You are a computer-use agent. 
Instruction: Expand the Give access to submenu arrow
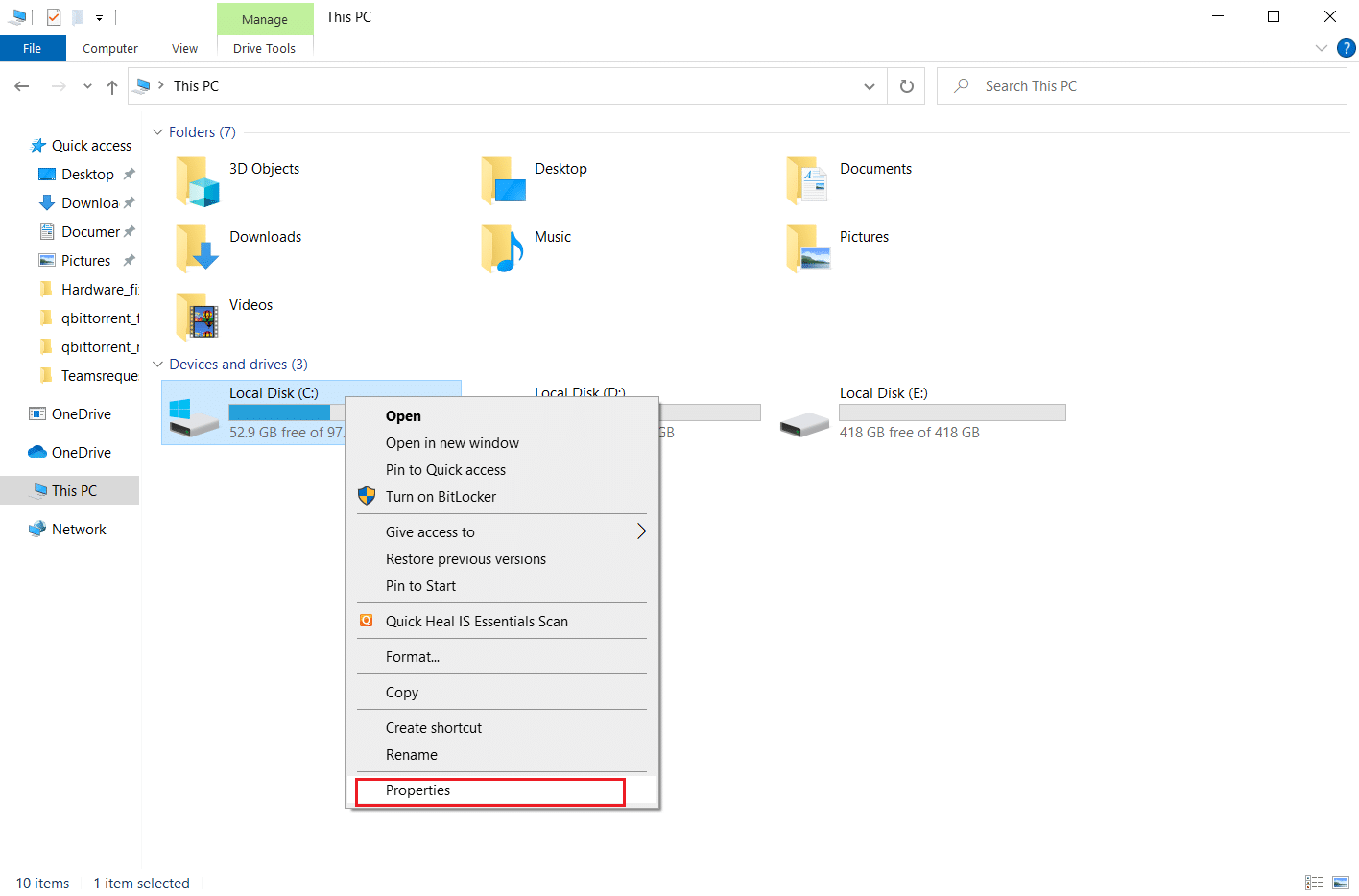(x=641, y=531)
